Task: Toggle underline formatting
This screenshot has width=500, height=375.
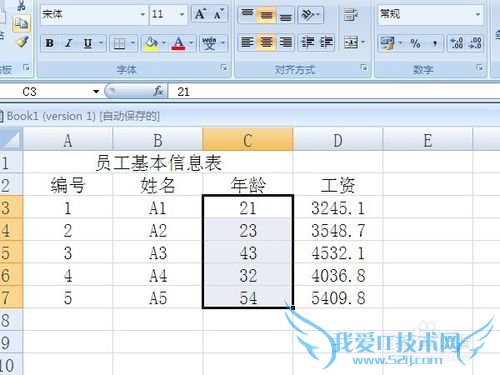Action: [x=88, y=43]
